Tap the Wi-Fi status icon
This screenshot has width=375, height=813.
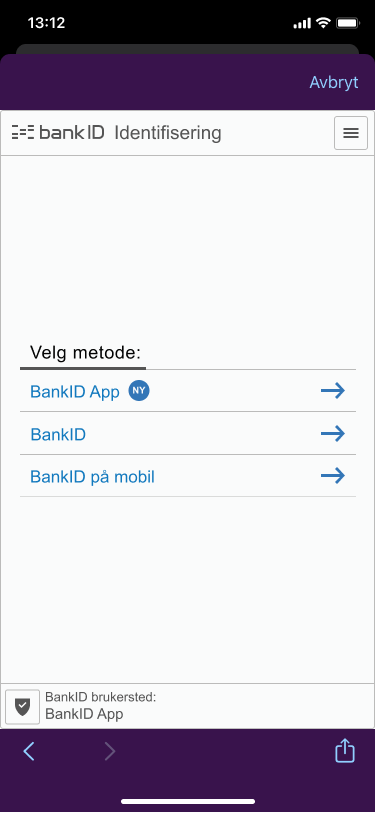[x=324, y=23]
